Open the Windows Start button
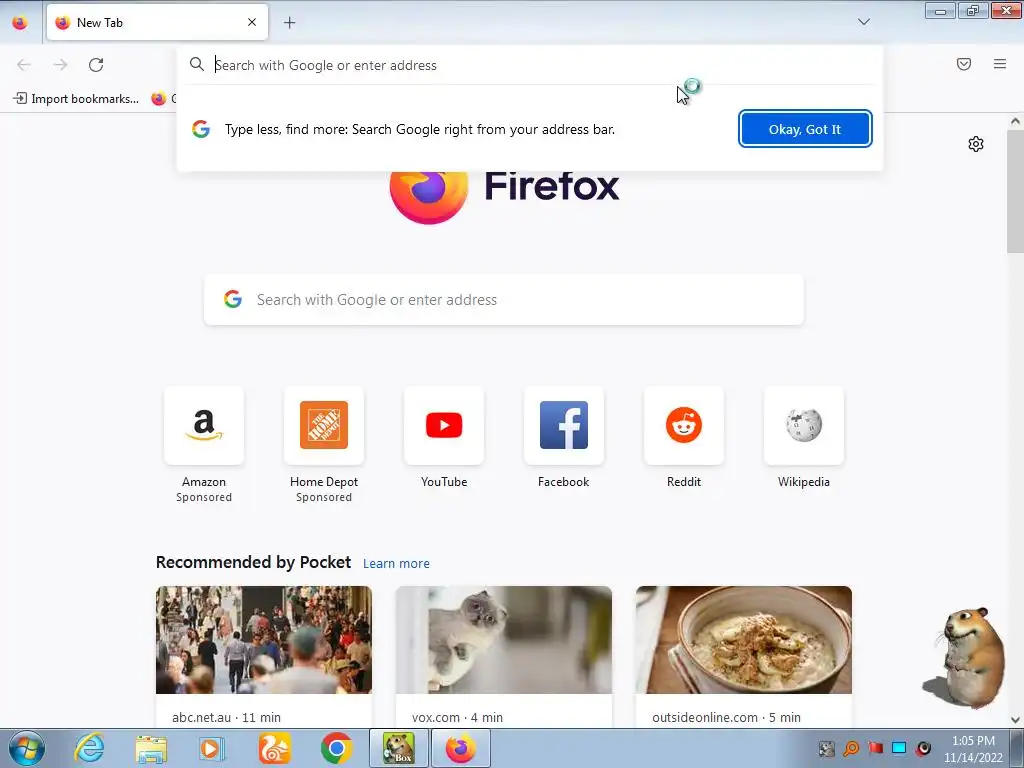1024x768 pixels. 26,748
